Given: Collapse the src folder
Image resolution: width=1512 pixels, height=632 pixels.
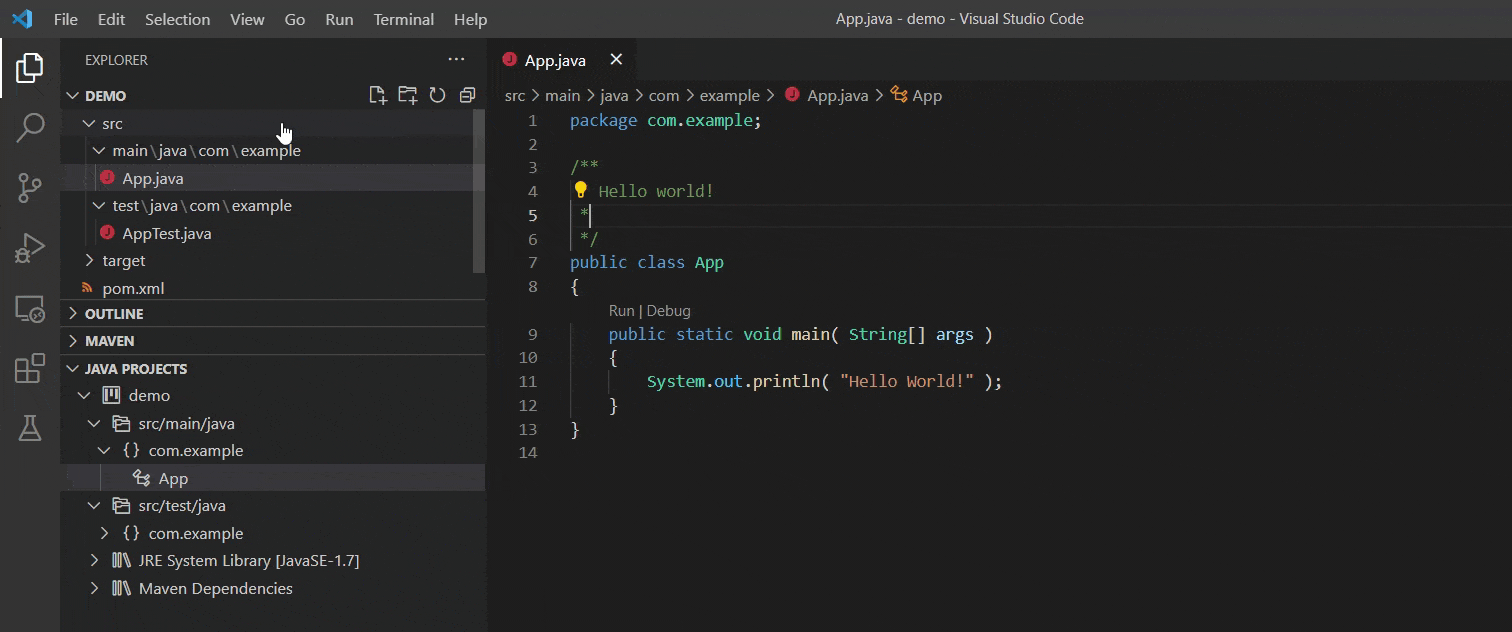Looking at the screenshot, I should coord(89,123).
